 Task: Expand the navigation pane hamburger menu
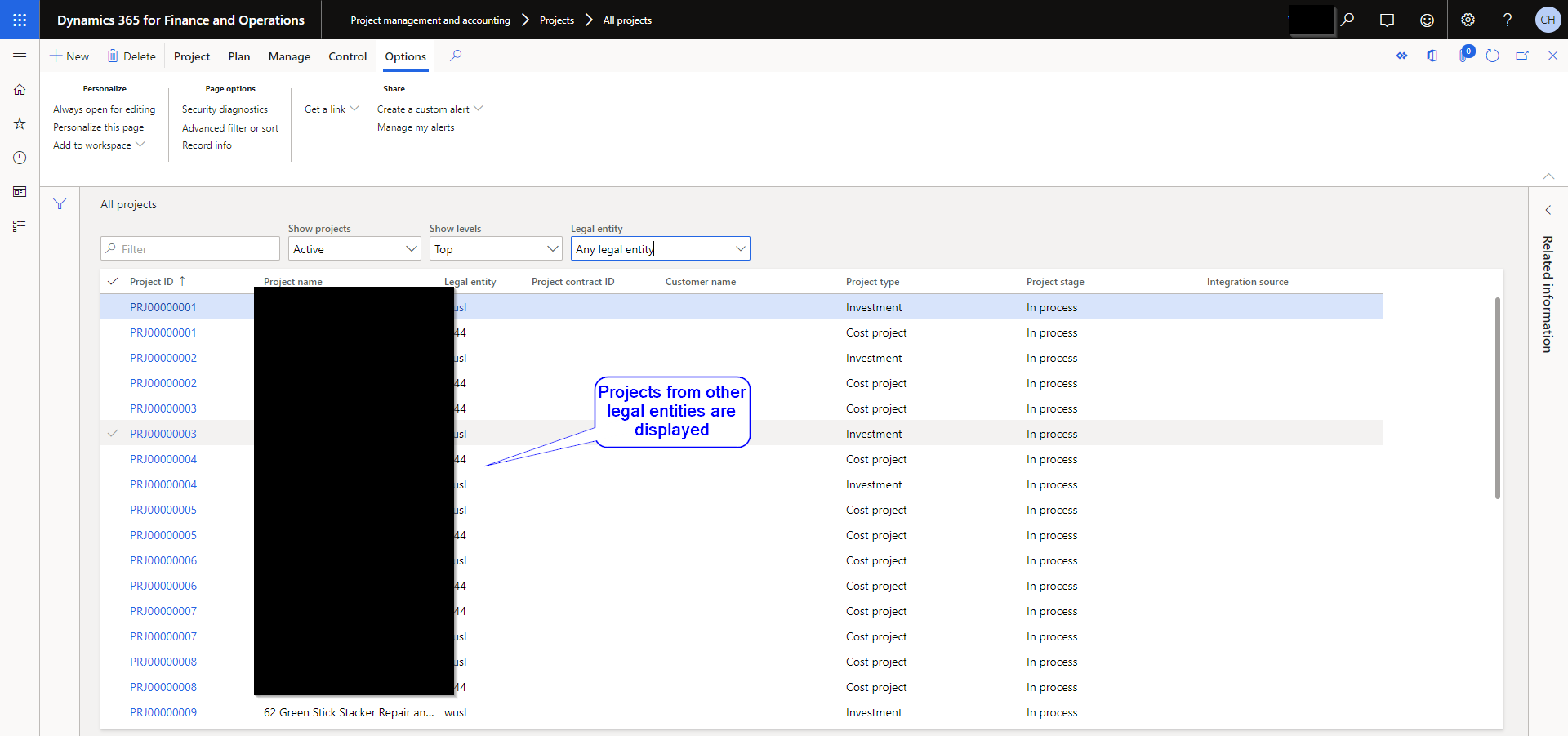(20, 56)
